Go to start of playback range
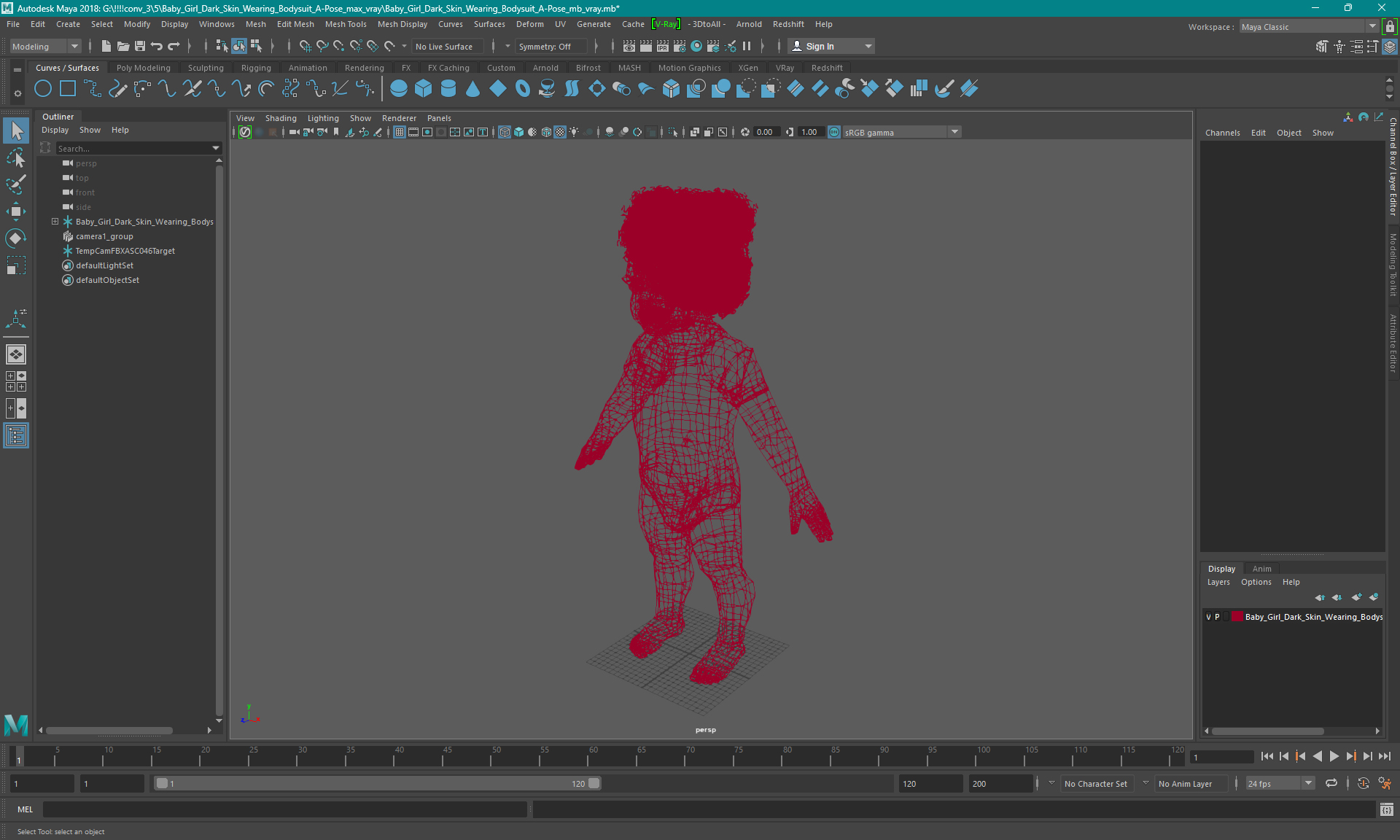Screen dimensions: 1400x840 [x=1267, y=756]
